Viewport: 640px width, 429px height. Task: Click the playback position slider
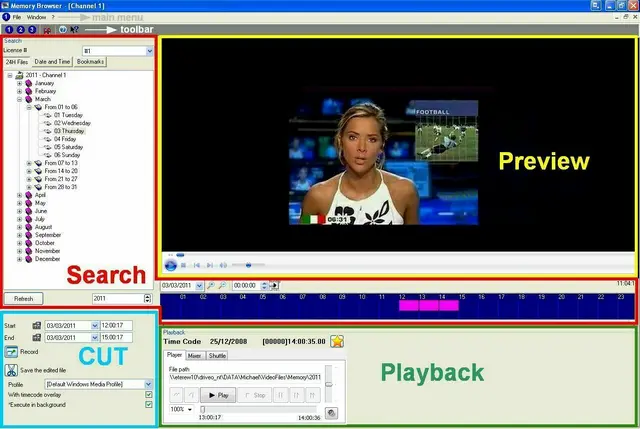click(260, 410)
